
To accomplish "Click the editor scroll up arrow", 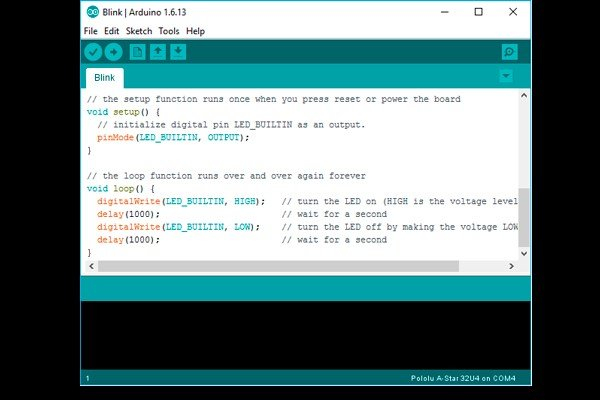I will 524,95.
